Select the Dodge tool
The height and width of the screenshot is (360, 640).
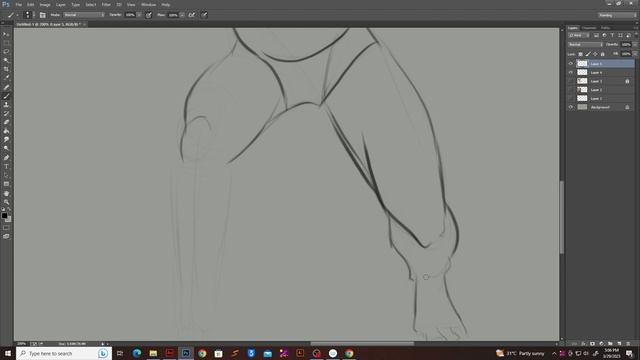point(6,148)
